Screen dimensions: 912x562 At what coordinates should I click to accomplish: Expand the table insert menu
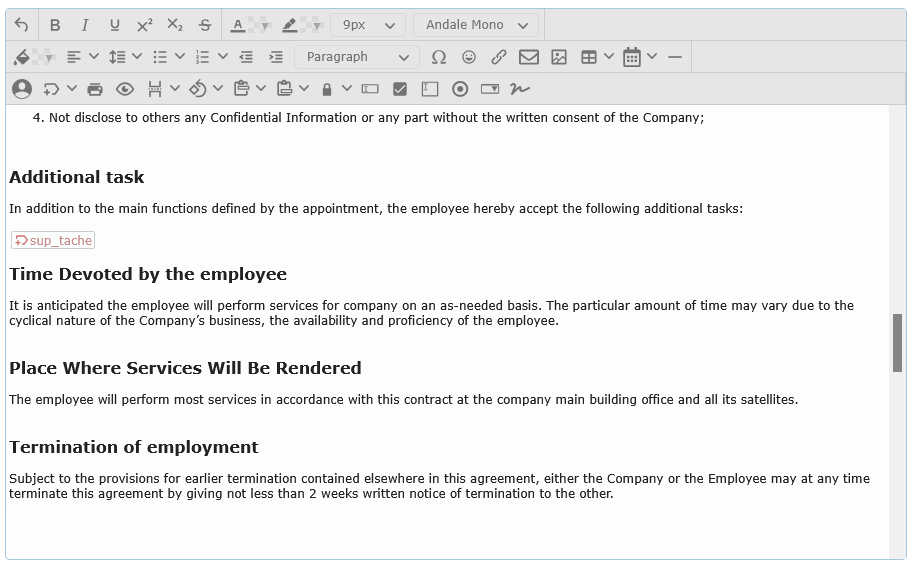click(608, 57)
